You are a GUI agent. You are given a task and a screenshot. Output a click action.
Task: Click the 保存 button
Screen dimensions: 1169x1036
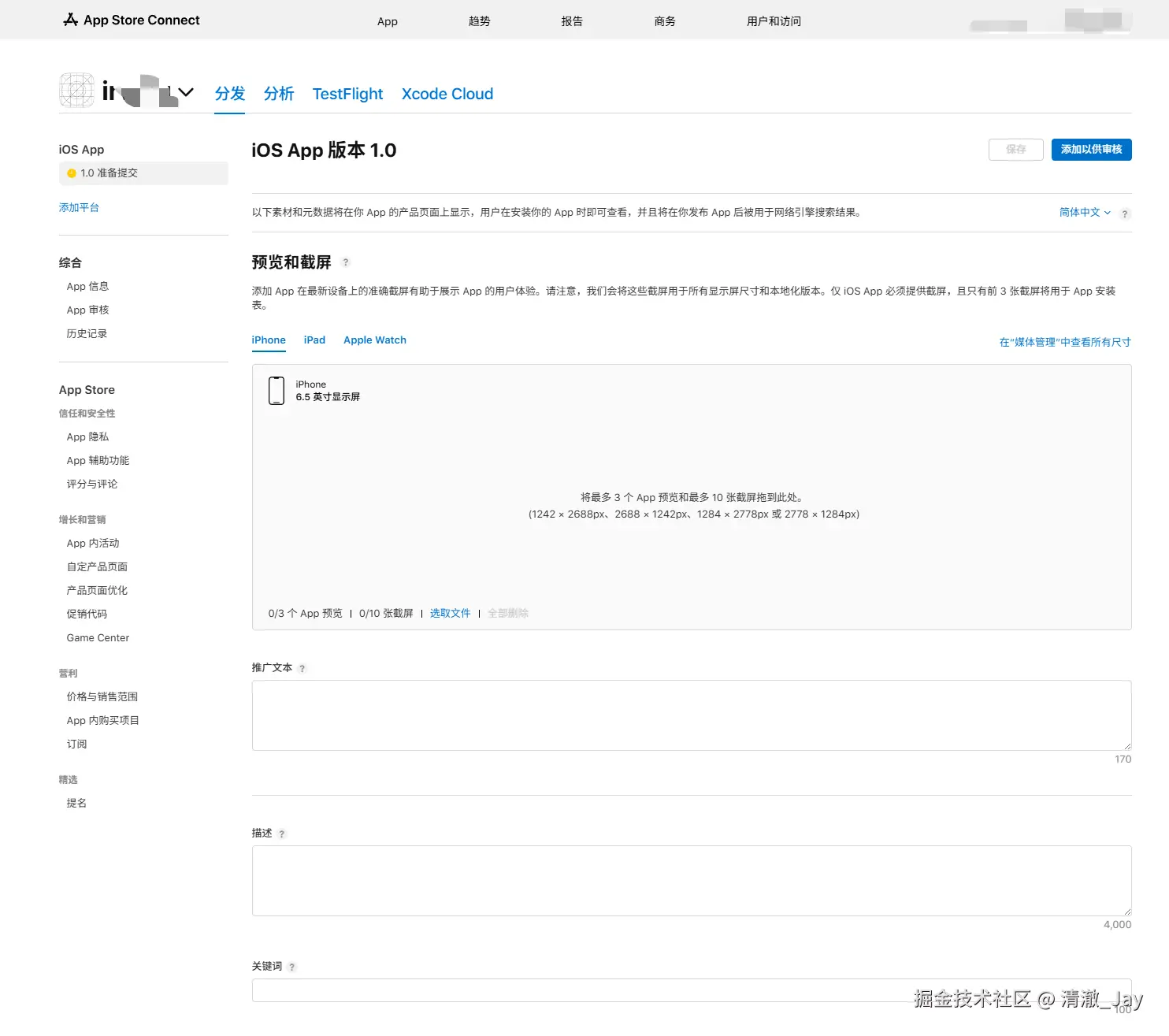click(1016, 150)
